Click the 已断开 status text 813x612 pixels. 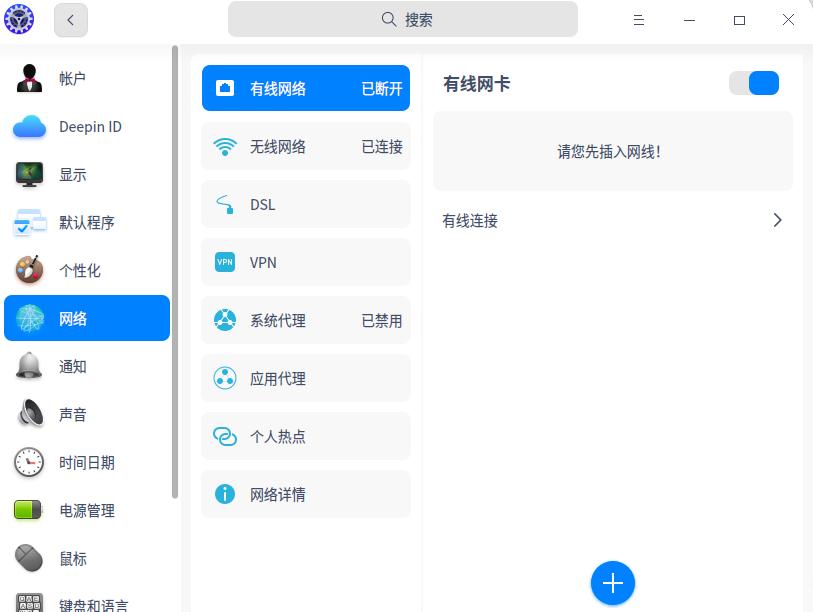382,89
